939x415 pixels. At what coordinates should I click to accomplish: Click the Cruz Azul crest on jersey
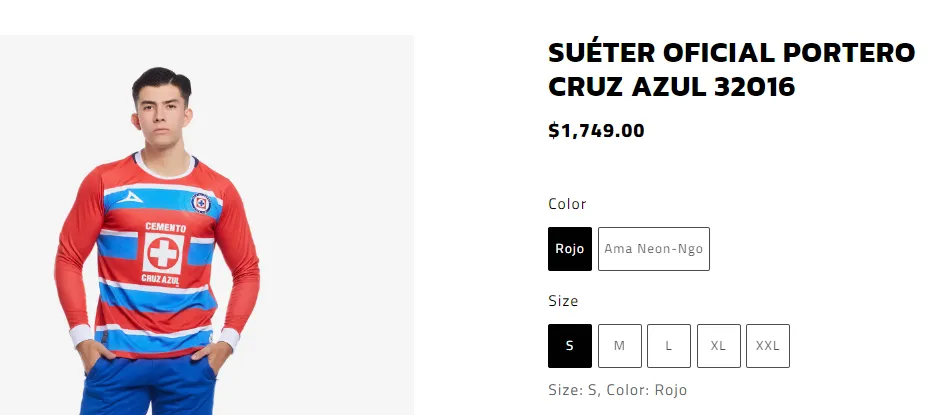click(202, 202)
